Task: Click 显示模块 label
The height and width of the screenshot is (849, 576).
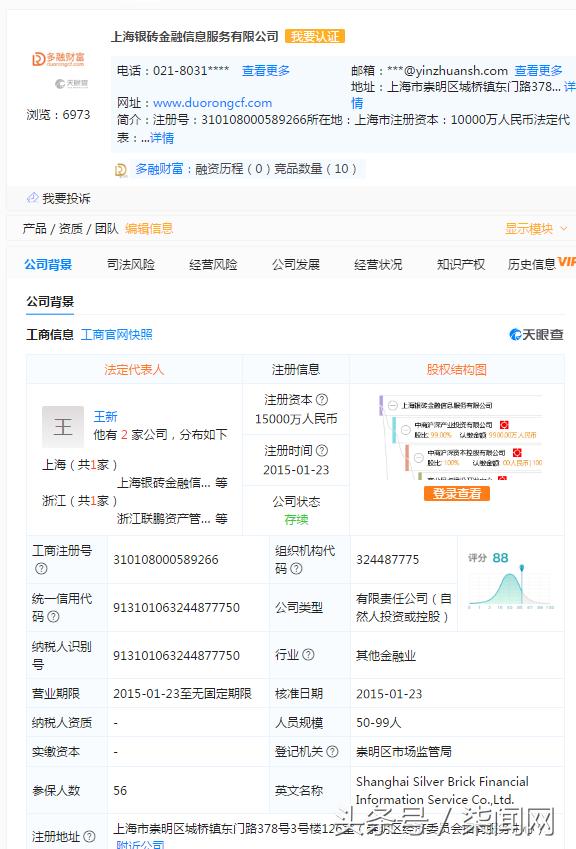Action: (529, 228)
